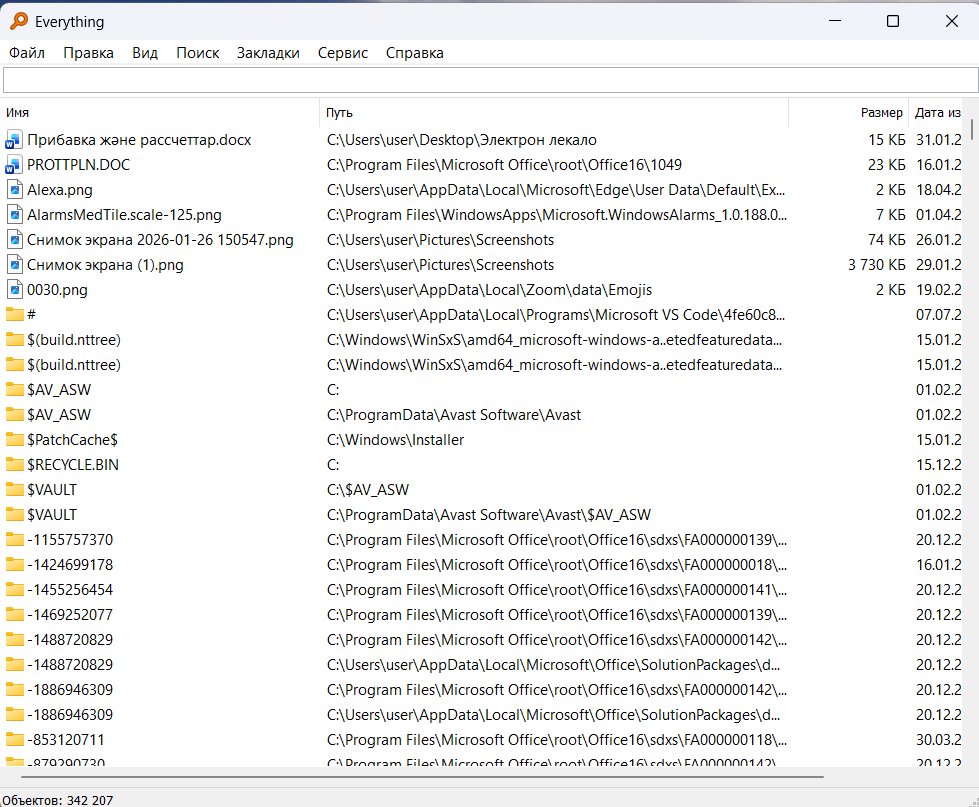The image size is (979, 807).
Task: Select file name AlarmsMedTile.scale-125.png
Action: (124, 215)
